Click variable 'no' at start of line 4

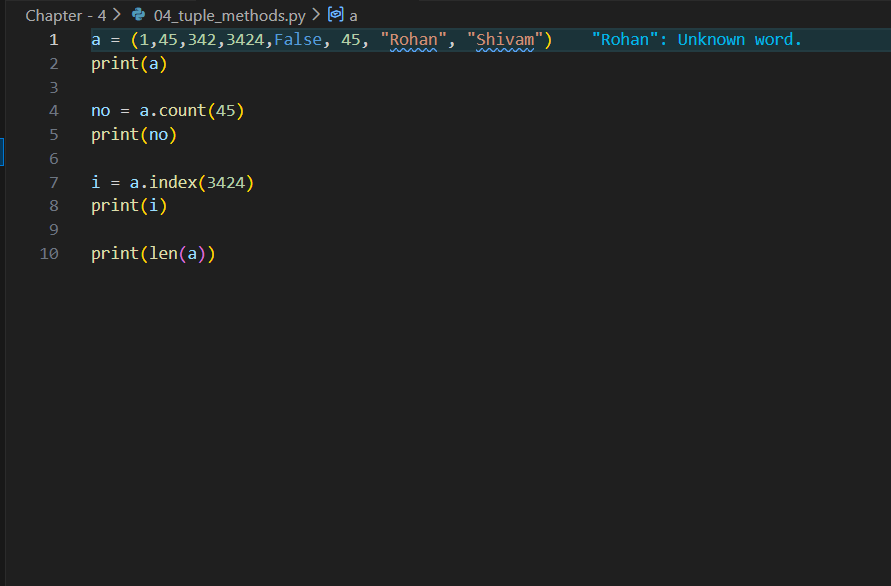[x=101, y=111]
